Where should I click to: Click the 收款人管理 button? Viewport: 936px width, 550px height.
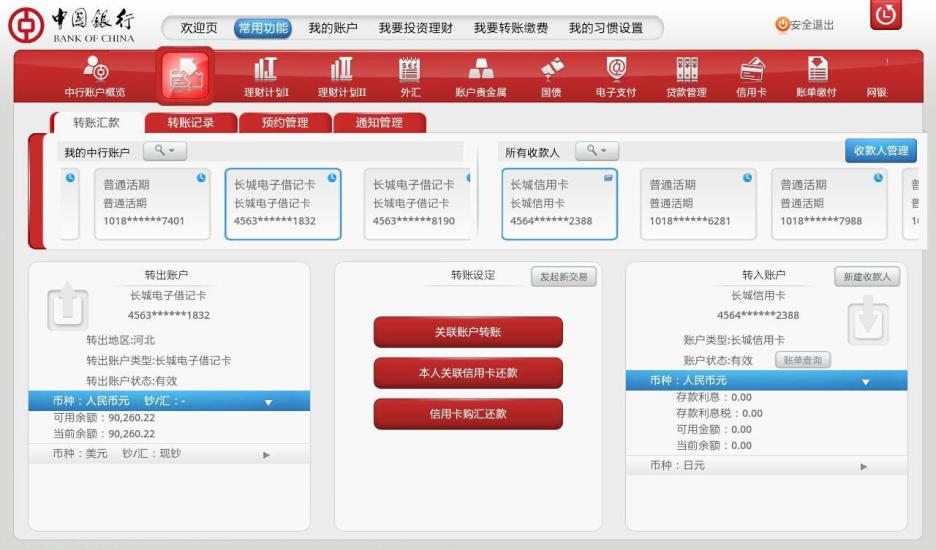880,151
